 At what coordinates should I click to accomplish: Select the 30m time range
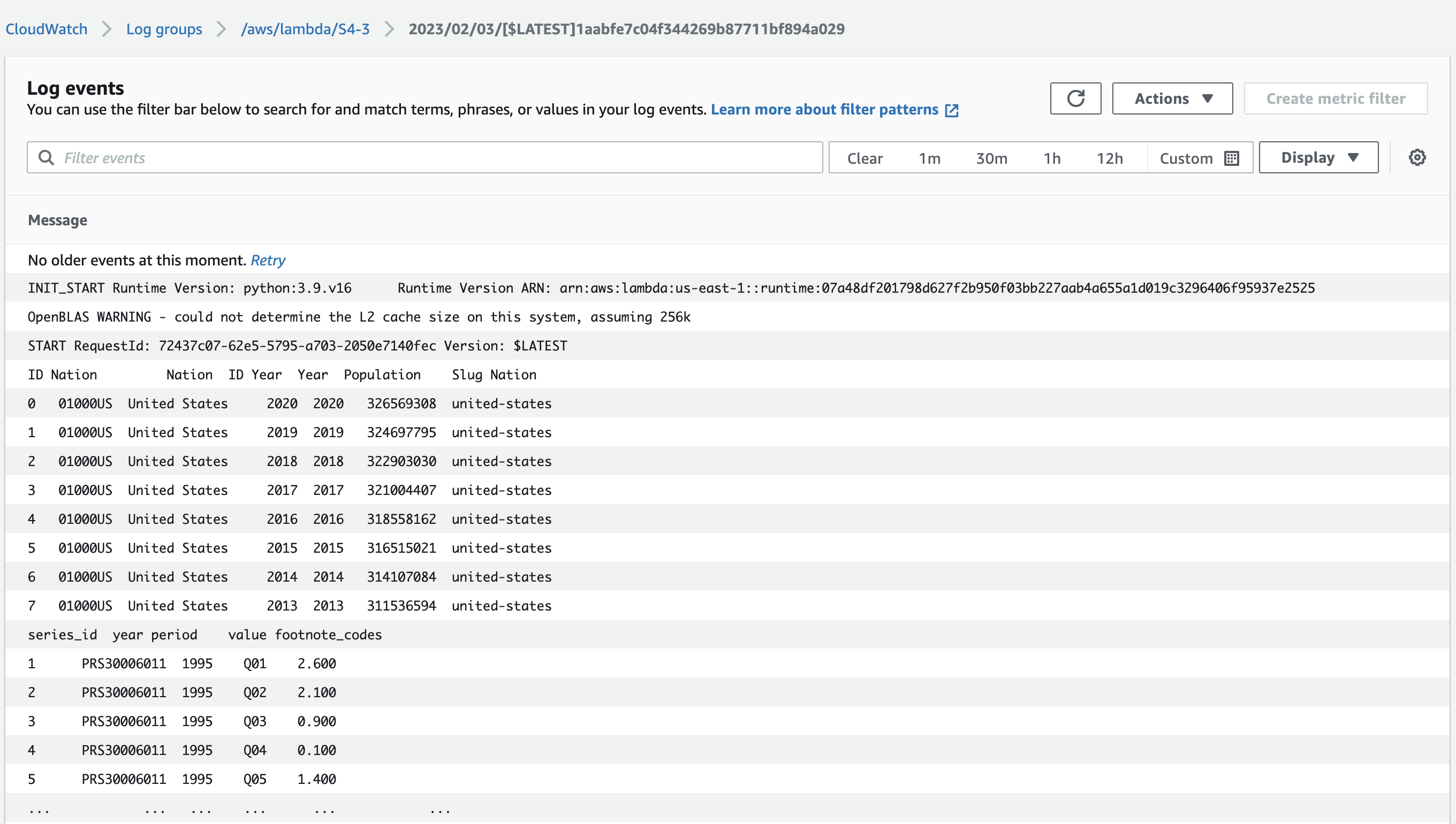coord(991,158)
